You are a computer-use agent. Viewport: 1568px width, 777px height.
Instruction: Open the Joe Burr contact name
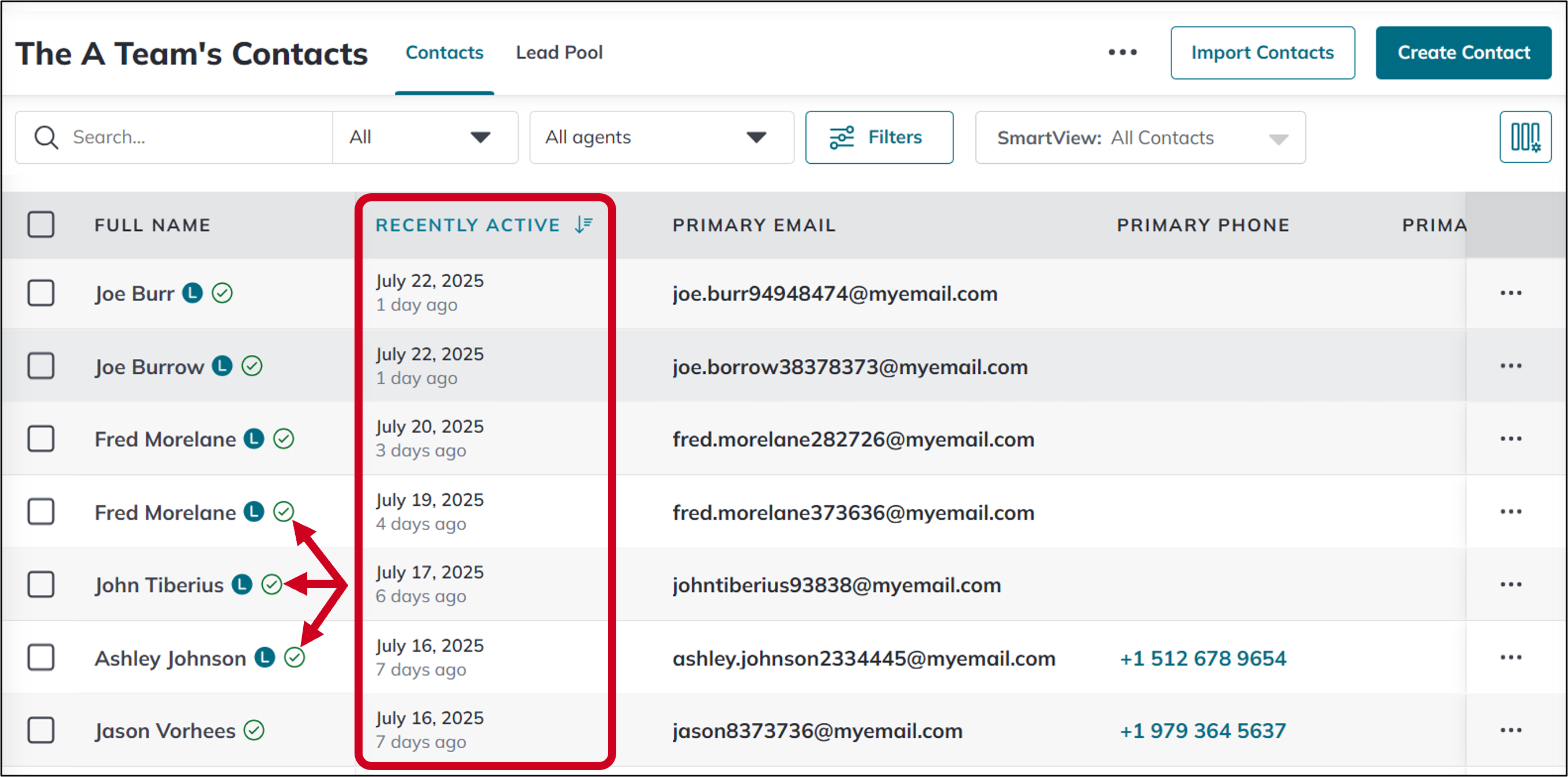[134, 294]
